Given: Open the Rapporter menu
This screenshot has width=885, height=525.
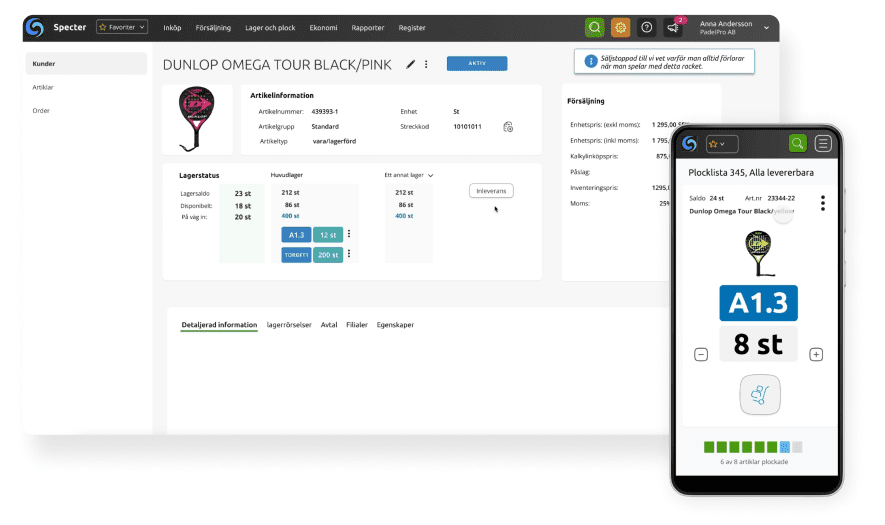Looking at the screenshot, I should (367, 28).
